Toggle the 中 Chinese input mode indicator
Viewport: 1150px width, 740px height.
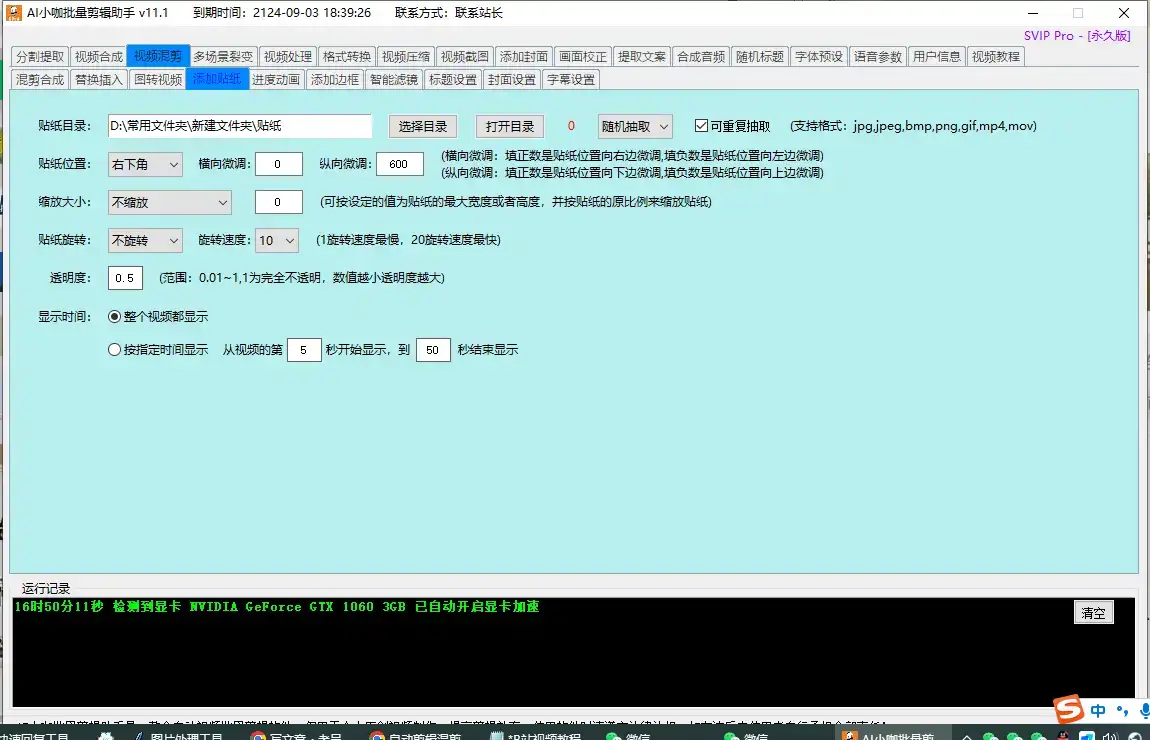(x=1099, y=711)
